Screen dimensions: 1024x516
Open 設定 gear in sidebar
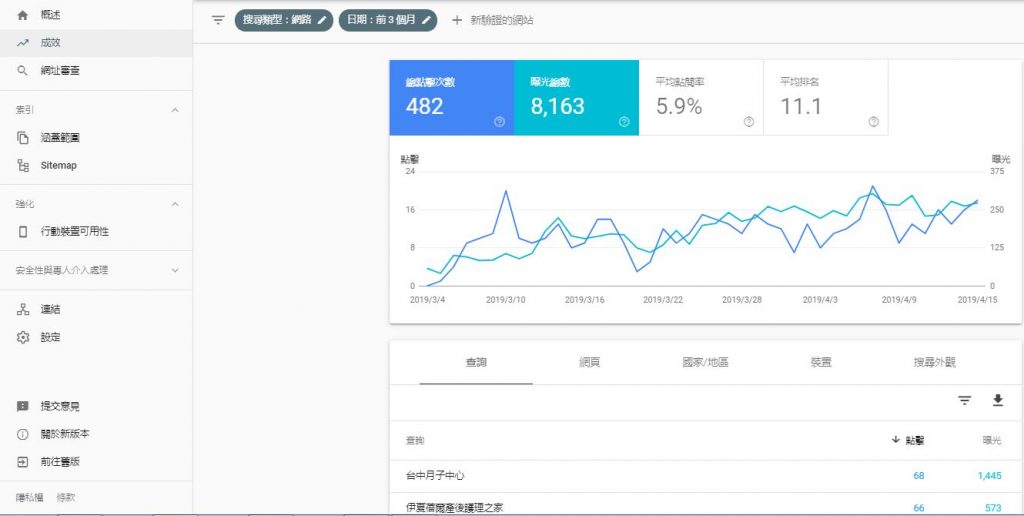click(x=23, y=337)
